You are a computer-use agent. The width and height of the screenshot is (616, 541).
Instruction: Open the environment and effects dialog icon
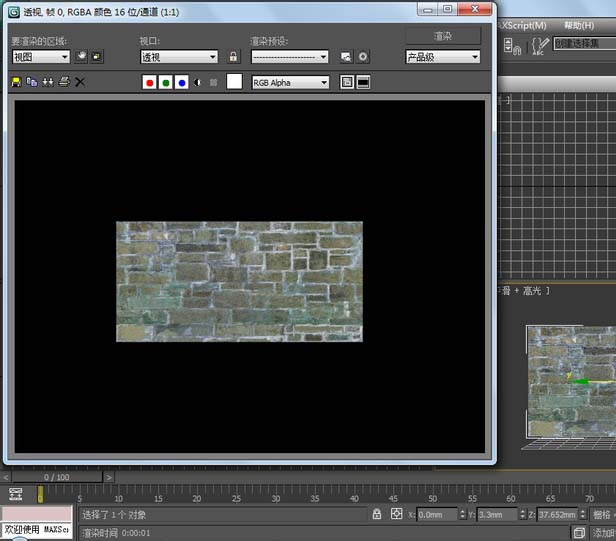click(363, 57)
